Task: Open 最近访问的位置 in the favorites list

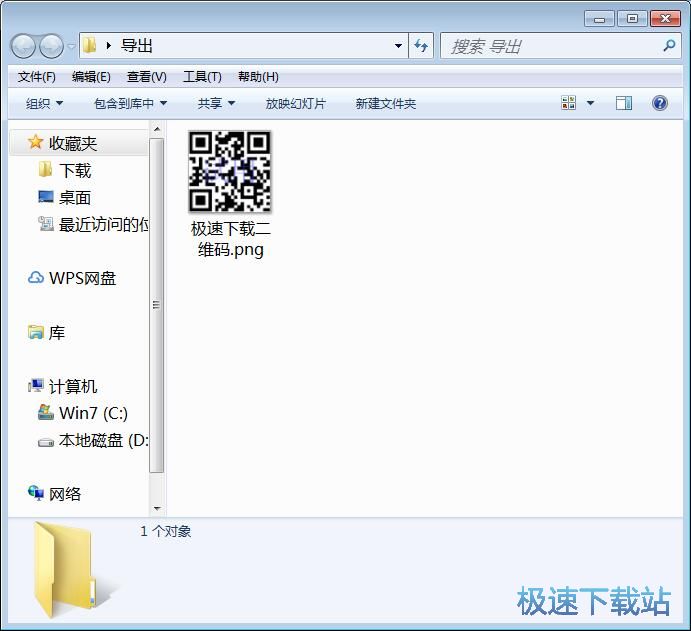Action: coord(104,225)
